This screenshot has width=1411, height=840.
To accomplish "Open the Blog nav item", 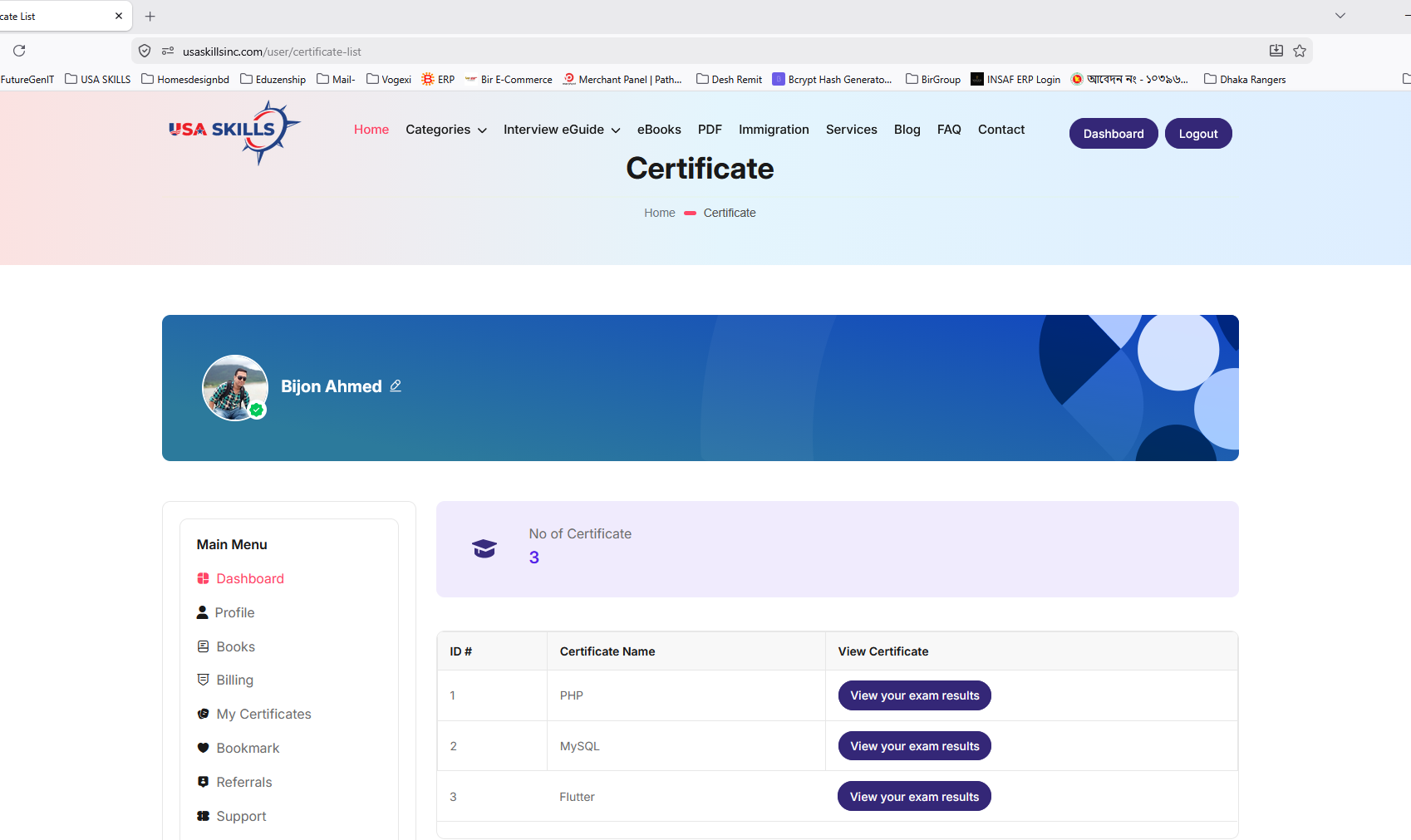I will pos(907,130).
